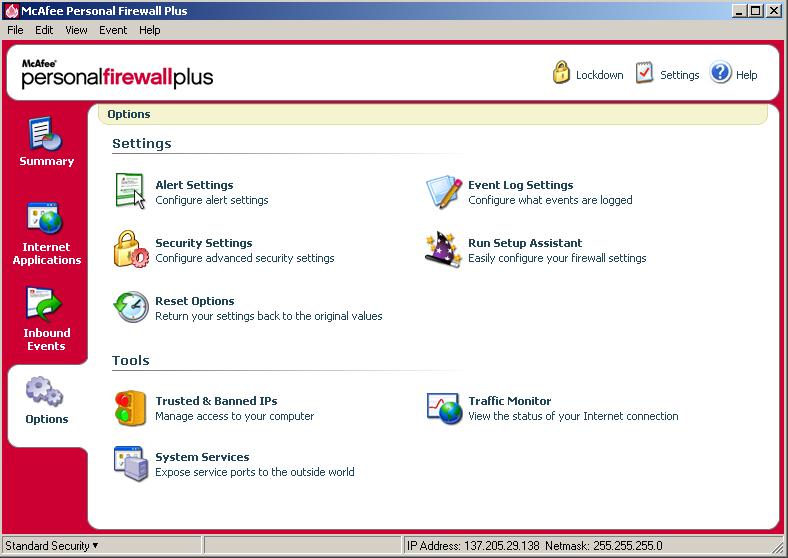Click the Options gears sidebar icon
Screen dimensions: 788x558
coord(44,391)
